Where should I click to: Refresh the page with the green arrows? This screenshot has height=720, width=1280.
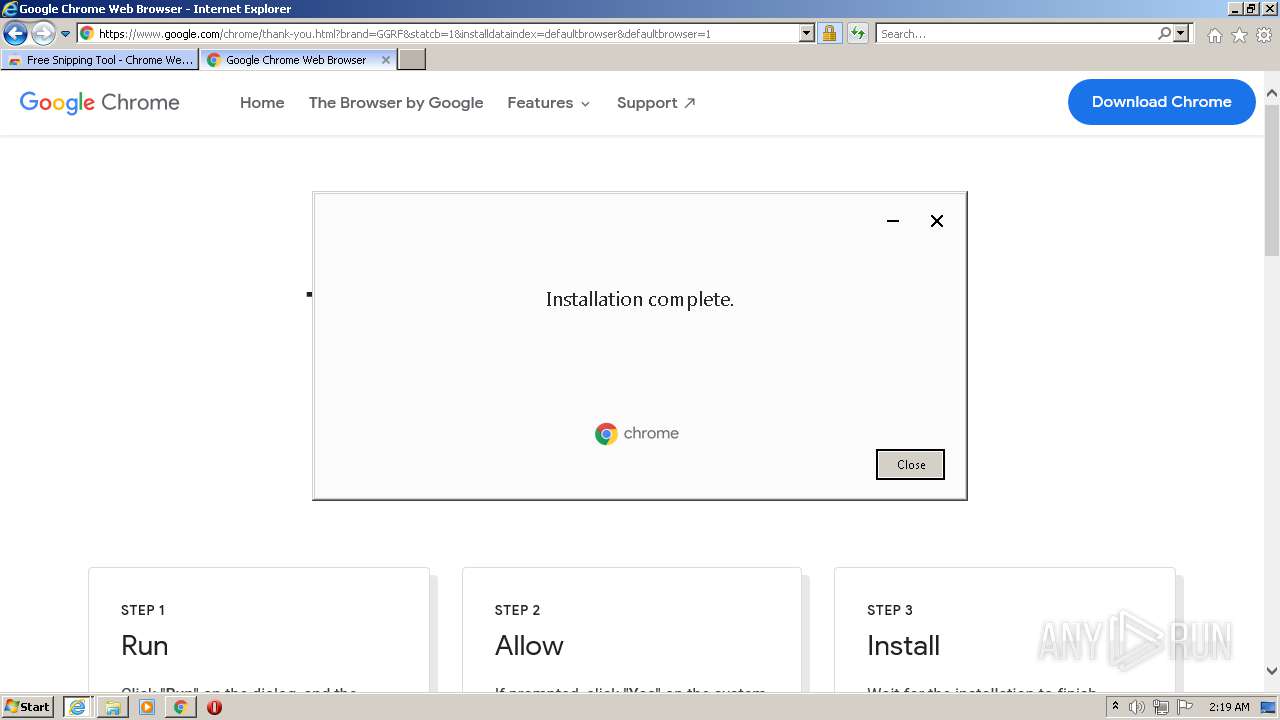pyautogui.click(x=858, y=33)
